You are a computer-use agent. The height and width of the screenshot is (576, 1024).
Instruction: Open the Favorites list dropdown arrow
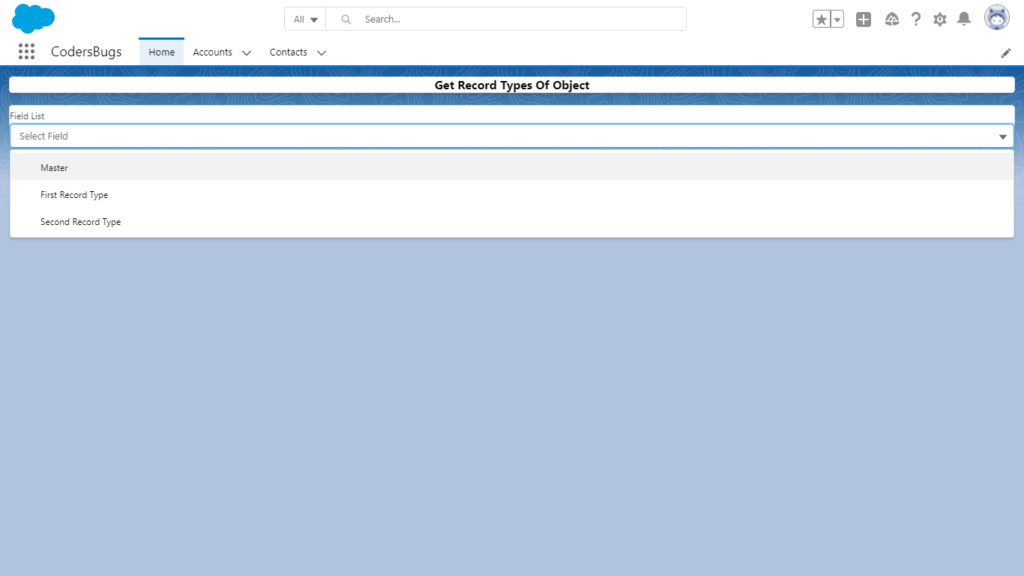point(837,20)
